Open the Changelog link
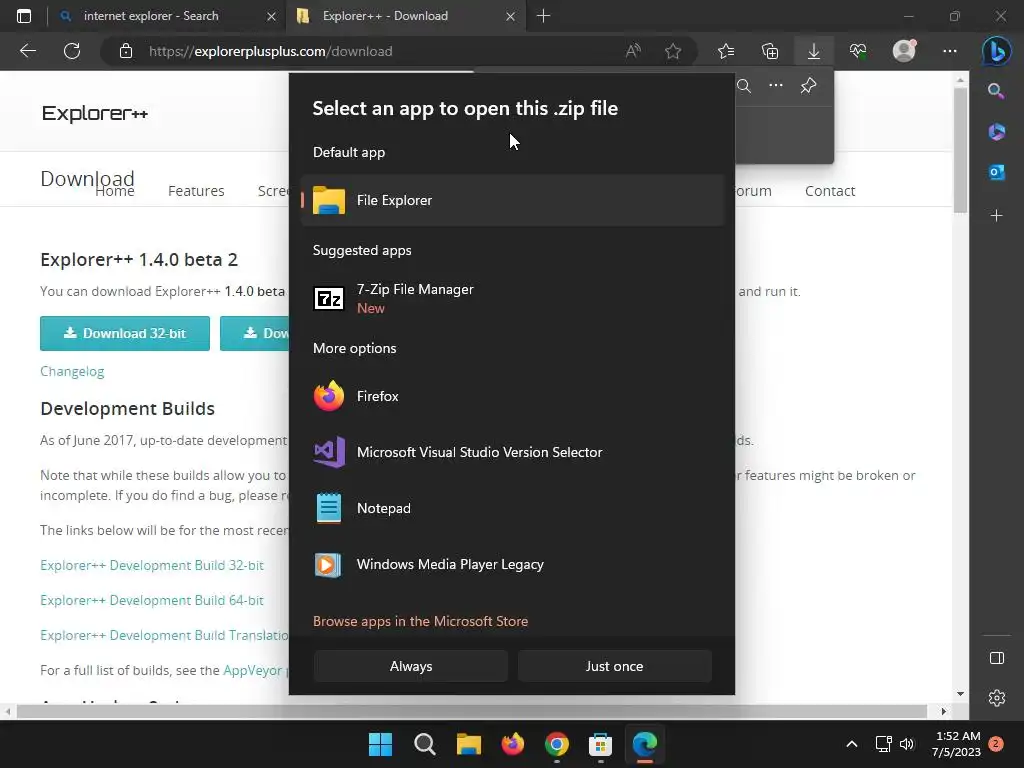 click(x=72, y=371)
